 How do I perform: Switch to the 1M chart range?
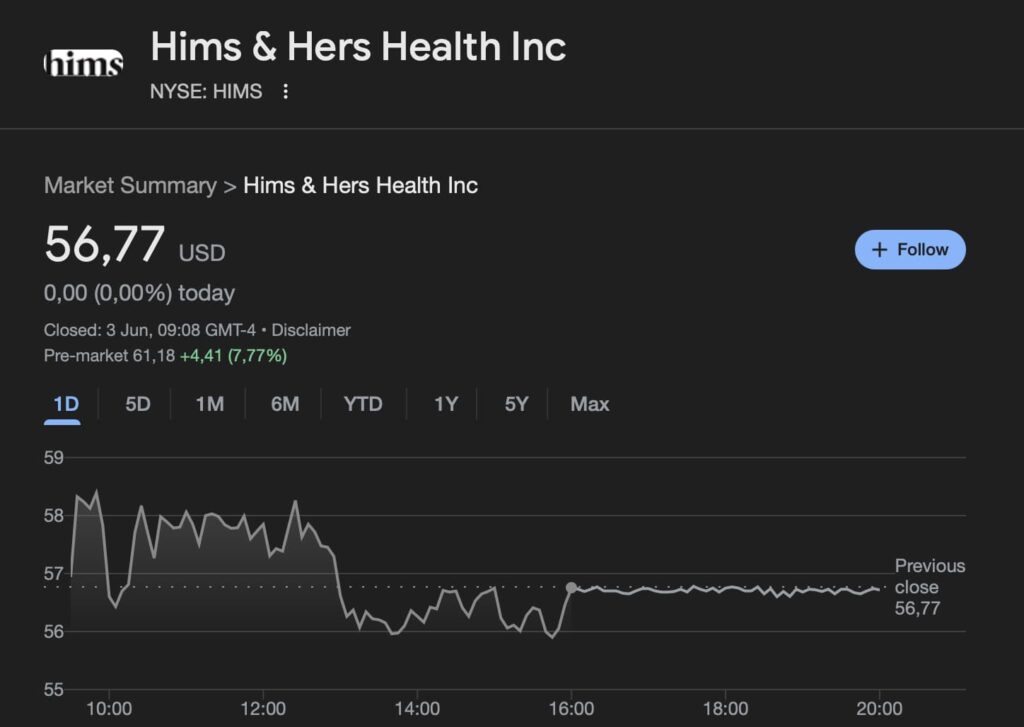click(x=210, y=404)
